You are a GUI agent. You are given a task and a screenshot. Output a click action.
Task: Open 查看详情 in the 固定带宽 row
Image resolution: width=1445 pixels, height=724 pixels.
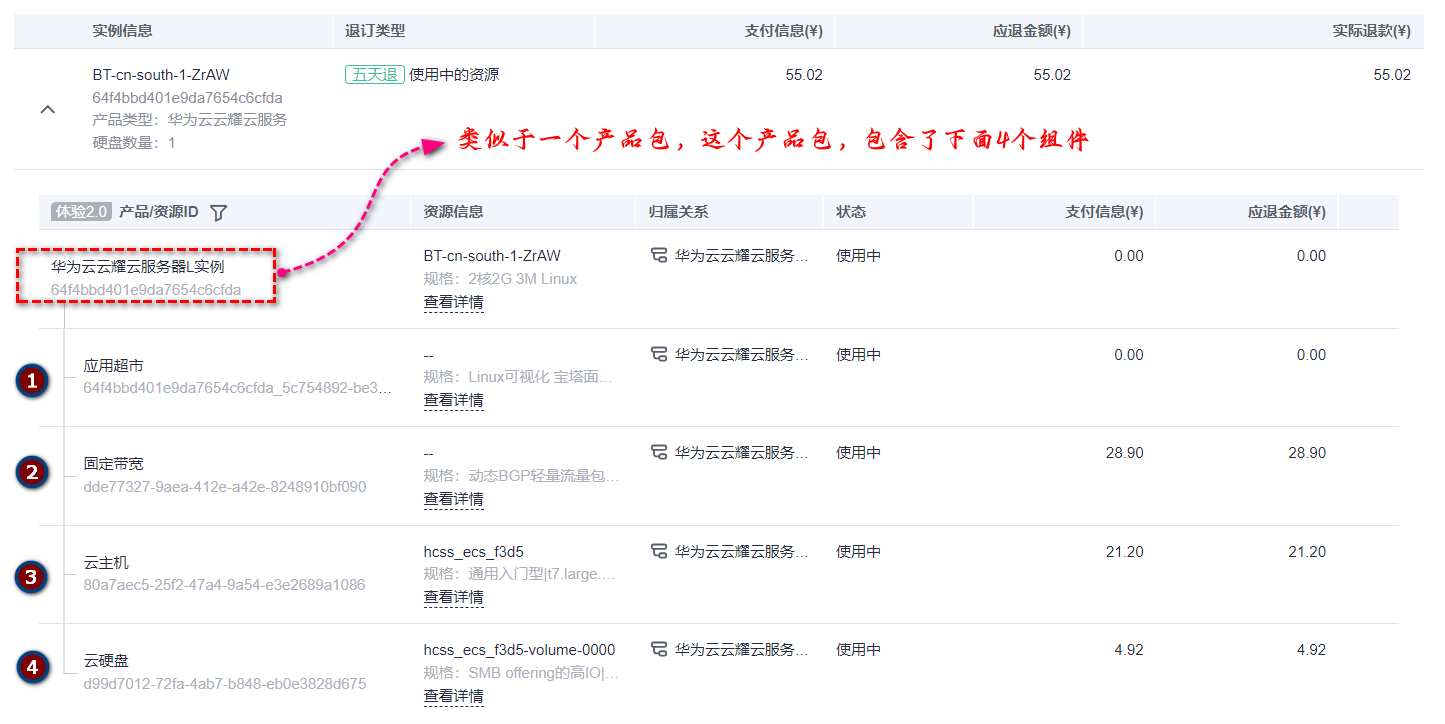click(454, 498)
